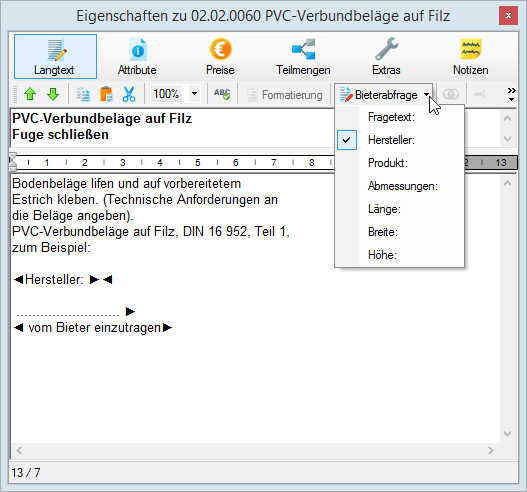Choose Breite: in the menu
The image size is (527, 492).
[400, 232]
